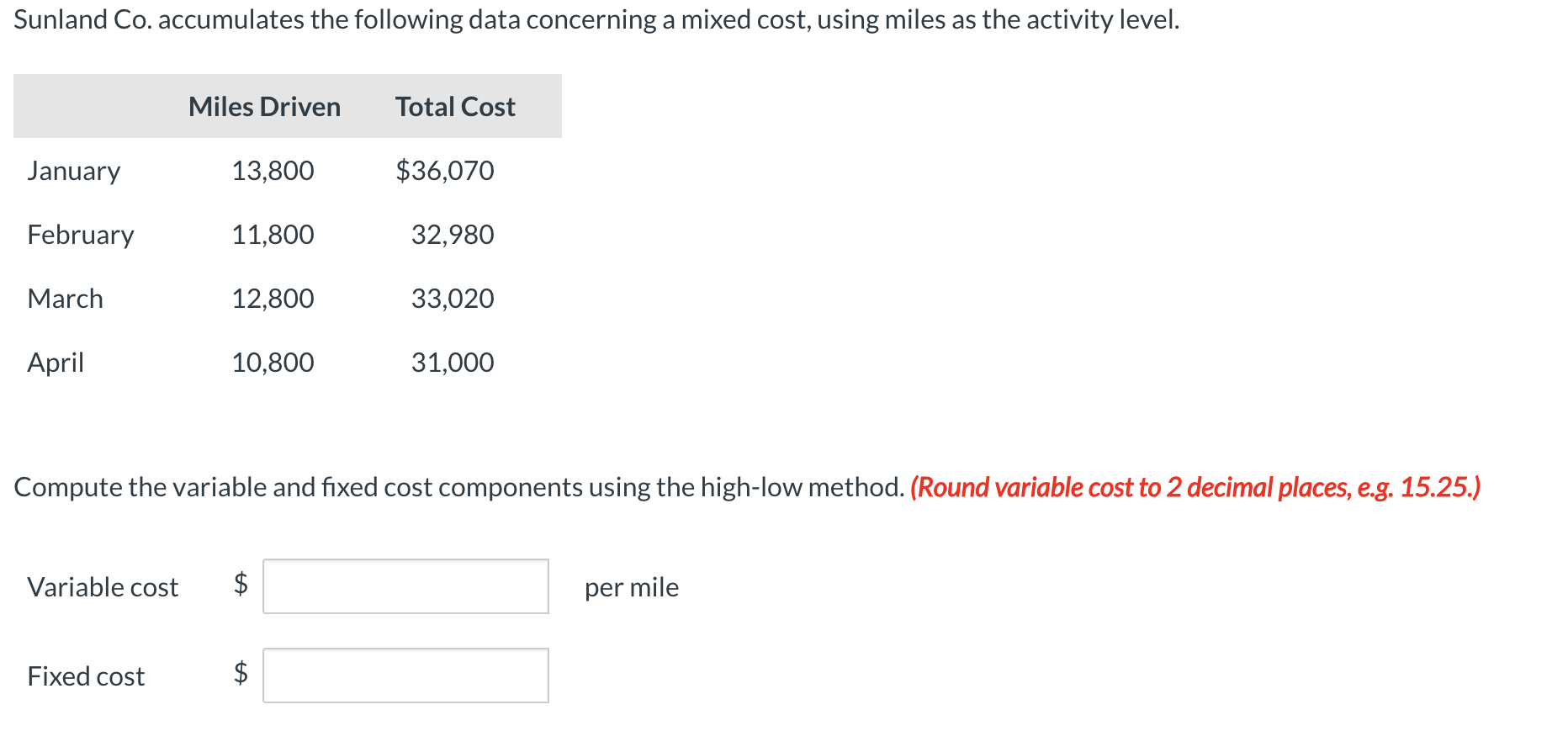Click the "Variable cost" label text

point(103,587)
